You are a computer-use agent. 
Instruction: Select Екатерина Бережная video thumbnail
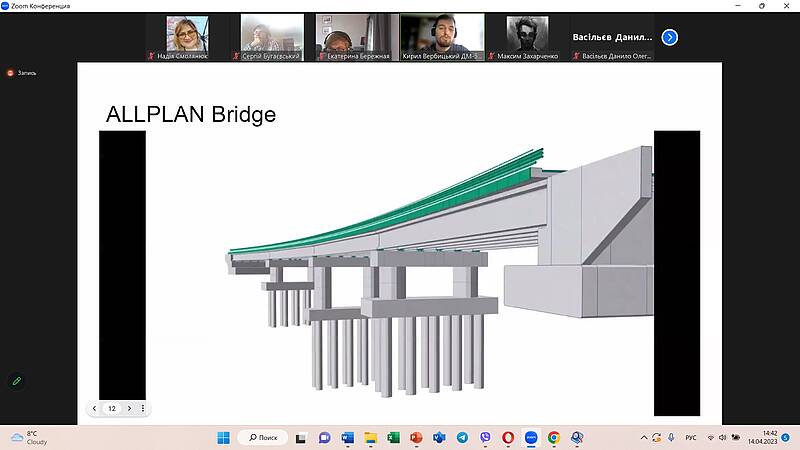coord(357,38)
